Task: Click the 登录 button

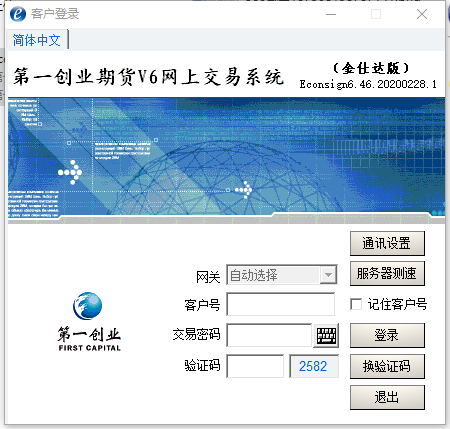Action: click(x=387, y=335)
